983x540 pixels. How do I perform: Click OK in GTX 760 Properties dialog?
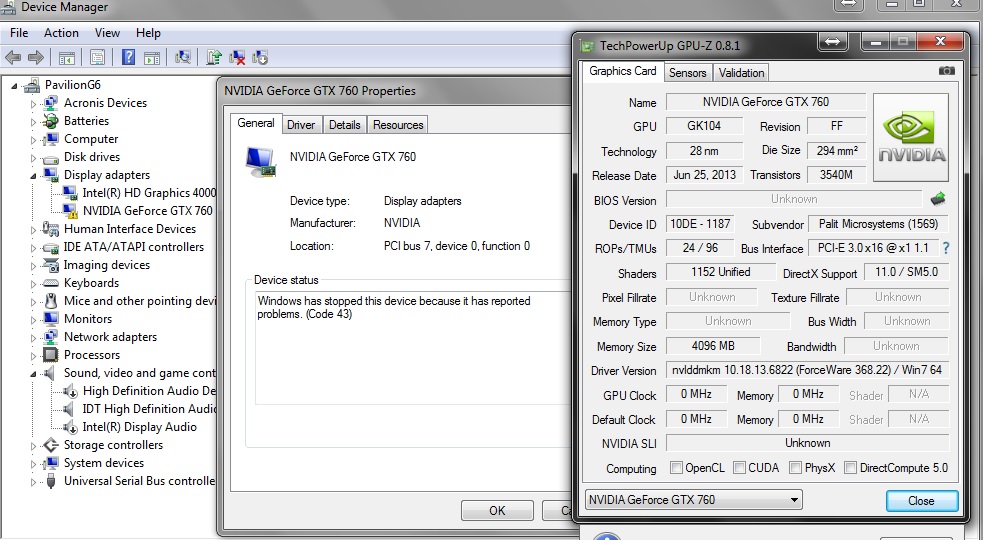497,511
